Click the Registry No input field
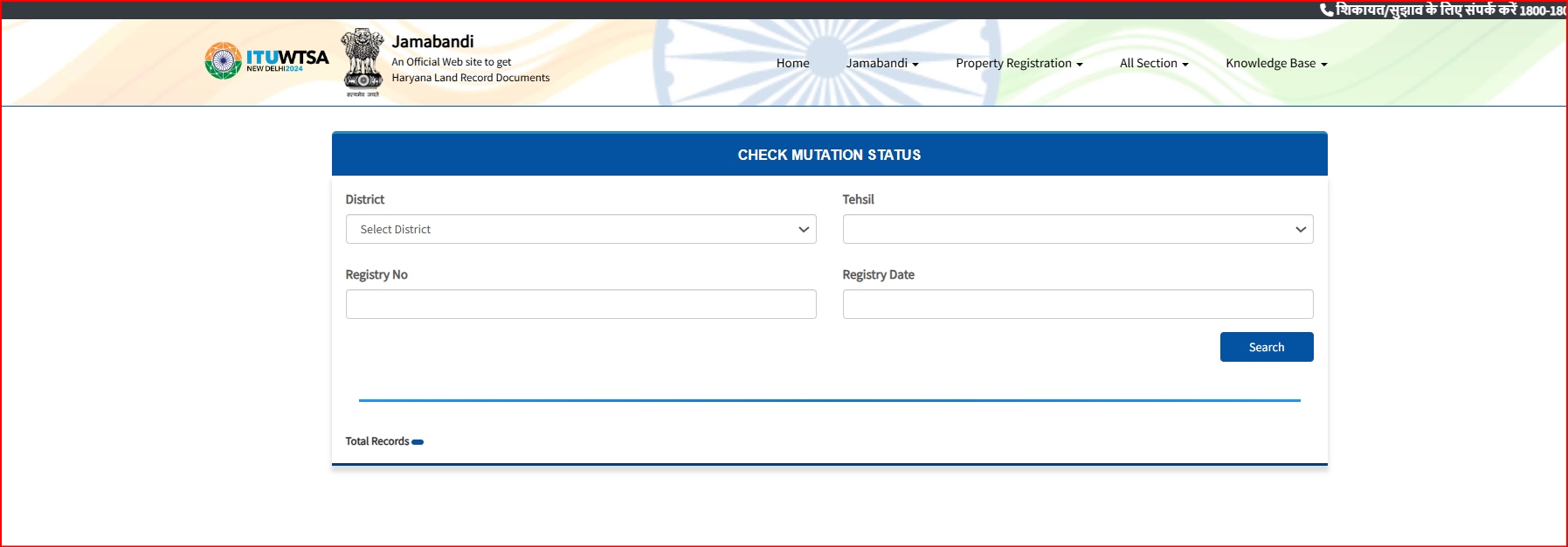Viewport: 1568px width, 547px height. pyautogui.click(x=581, y=304)
